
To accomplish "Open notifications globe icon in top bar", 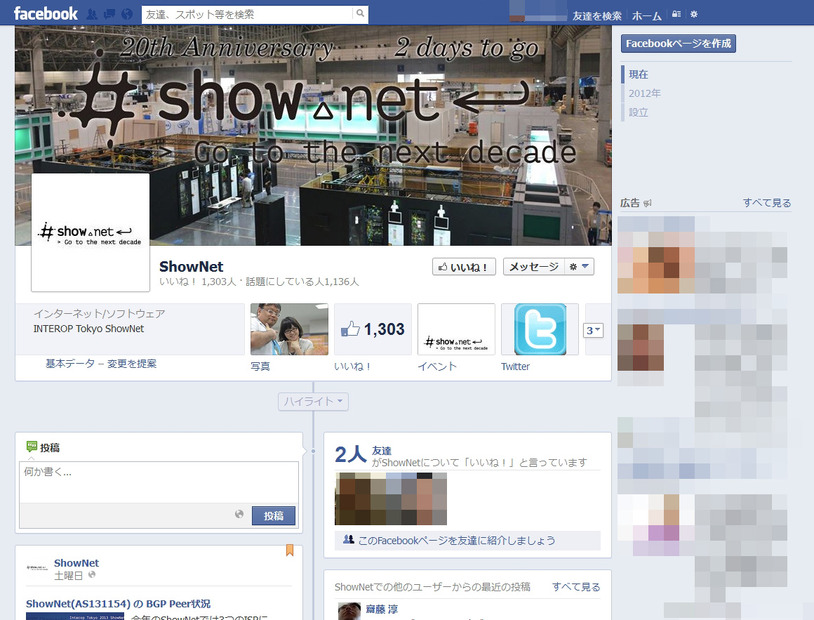I will click(x=127, y=14).
